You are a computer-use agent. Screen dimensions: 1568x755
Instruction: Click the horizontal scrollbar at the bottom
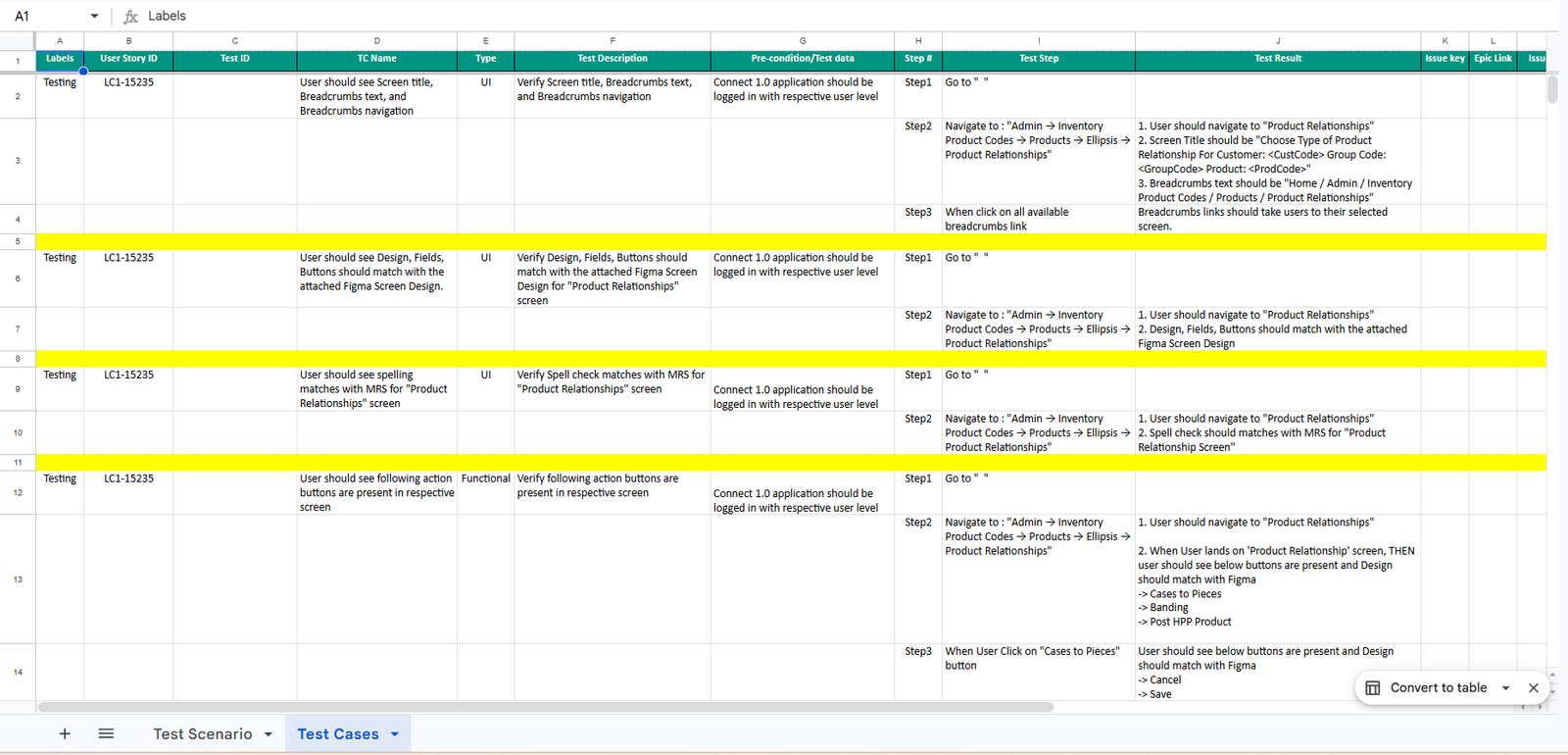point(545,707)
